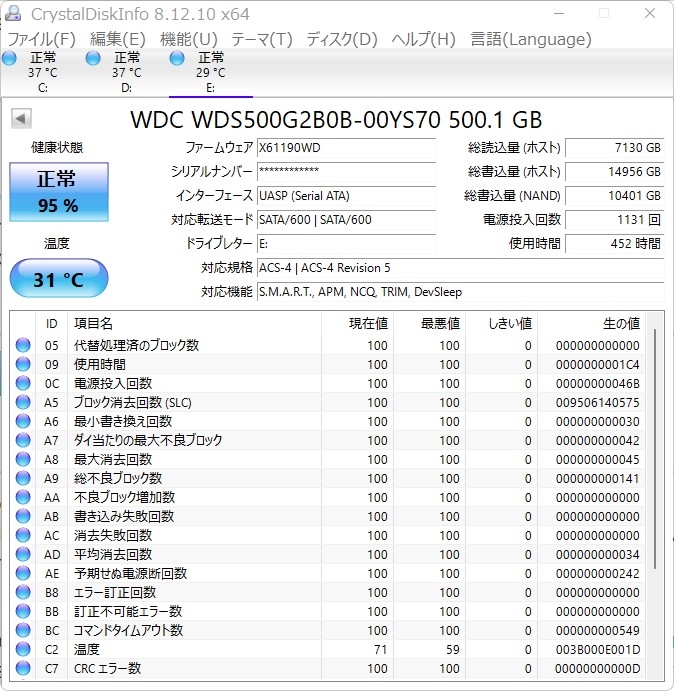Click the status orb for attribute AC

(x=23, y=535)
